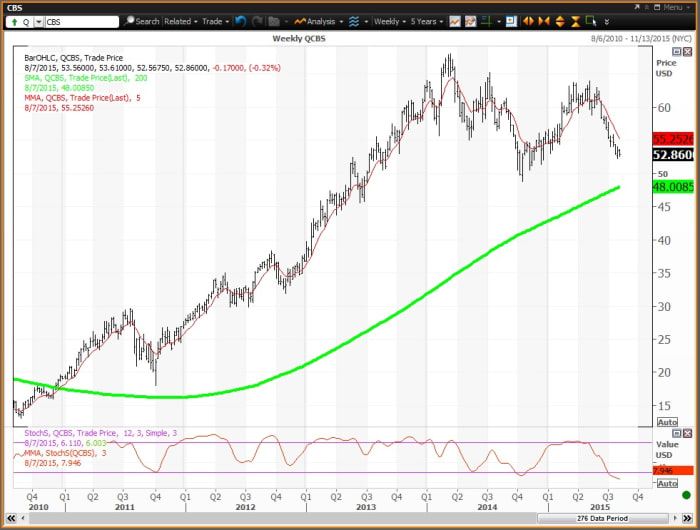The image size is (700, 530).
Task: Click the zoom region selection icon
Action: click(592, 21)
